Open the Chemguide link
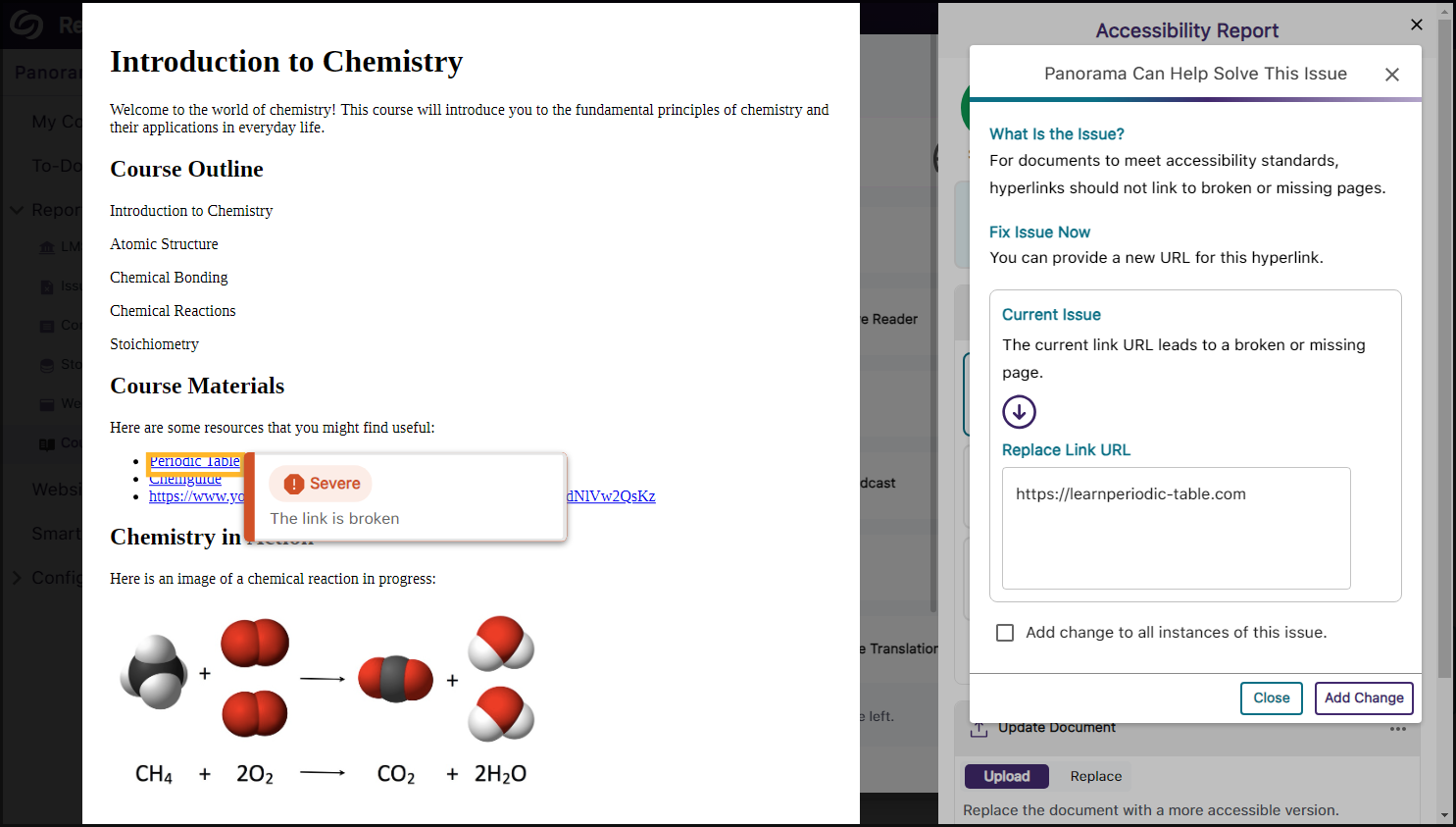Screen dimensions: 1456x827 point(185,480)
